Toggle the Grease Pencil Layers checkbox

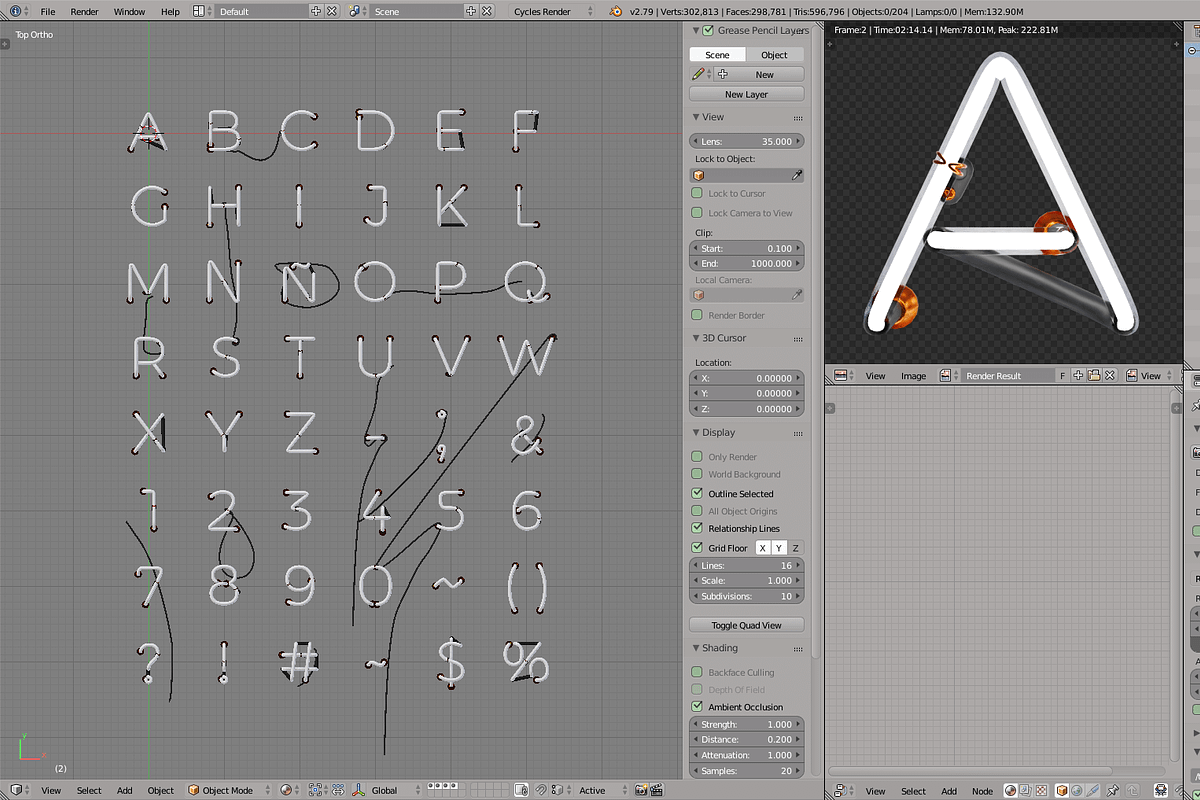click(x=709, y=30)
